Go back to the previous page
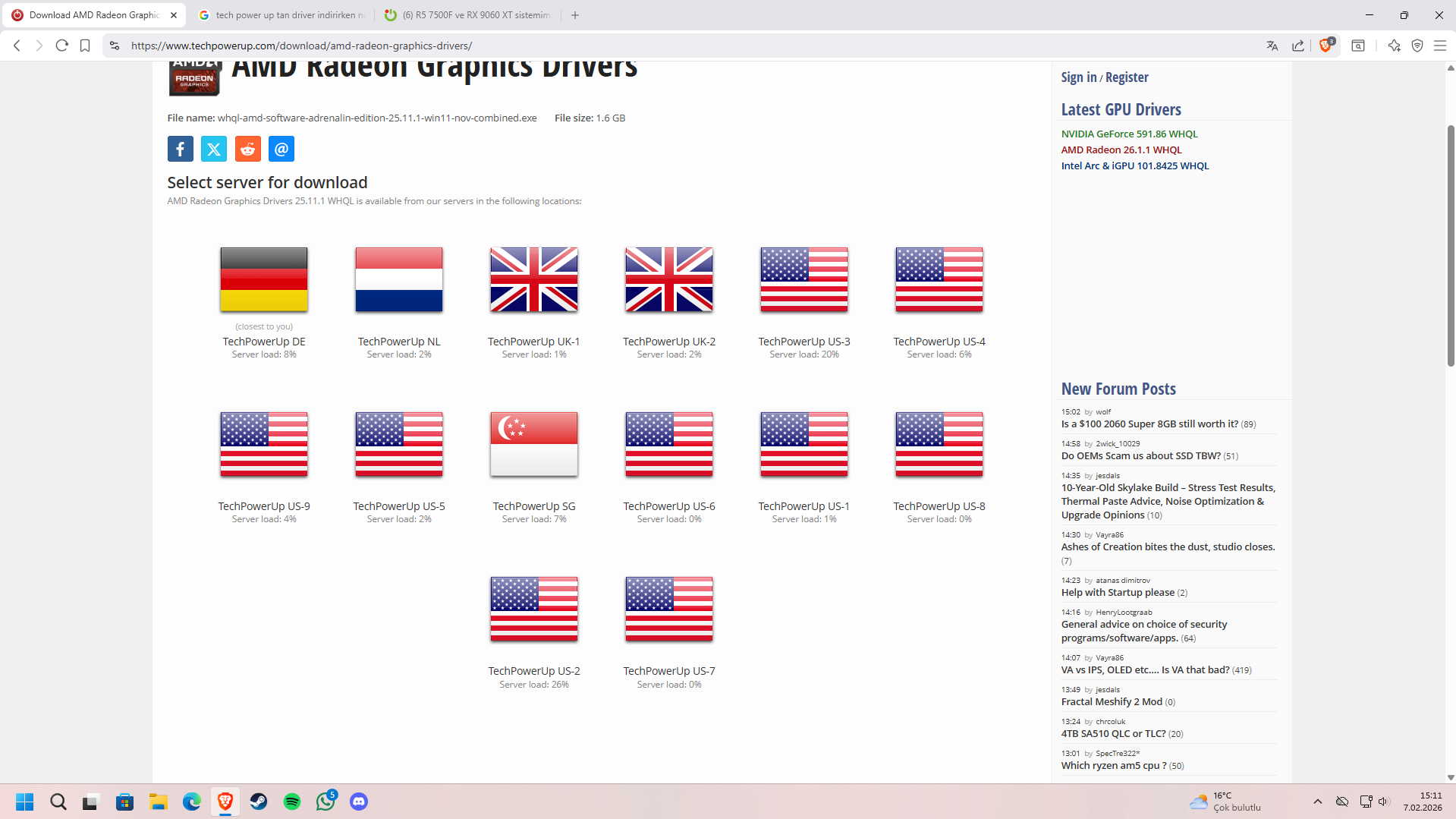Viewport: 1456px width, 819px height. (17, 46)
